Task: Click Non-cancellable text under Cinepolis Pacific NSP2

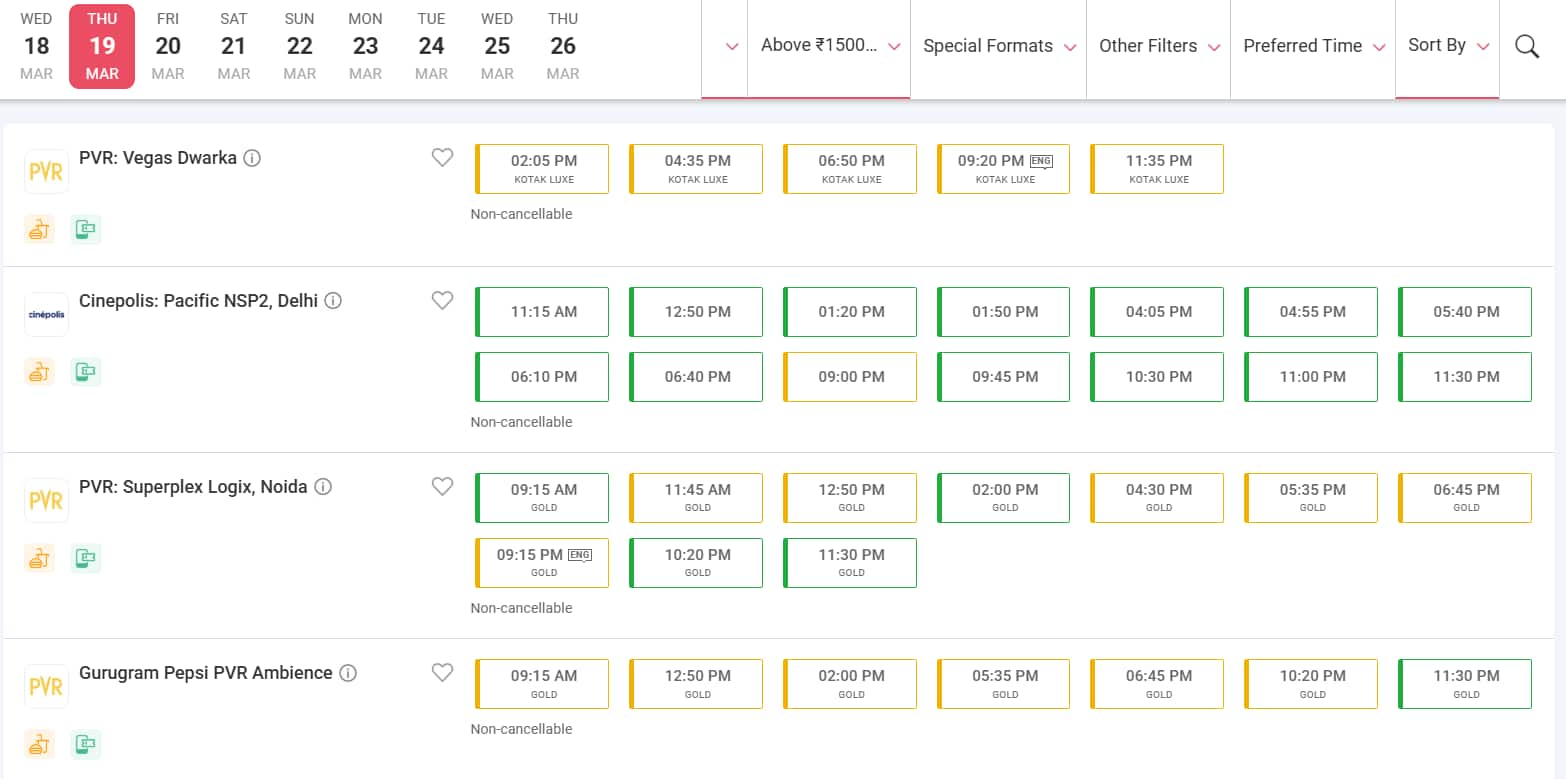Action: [521, 422]
